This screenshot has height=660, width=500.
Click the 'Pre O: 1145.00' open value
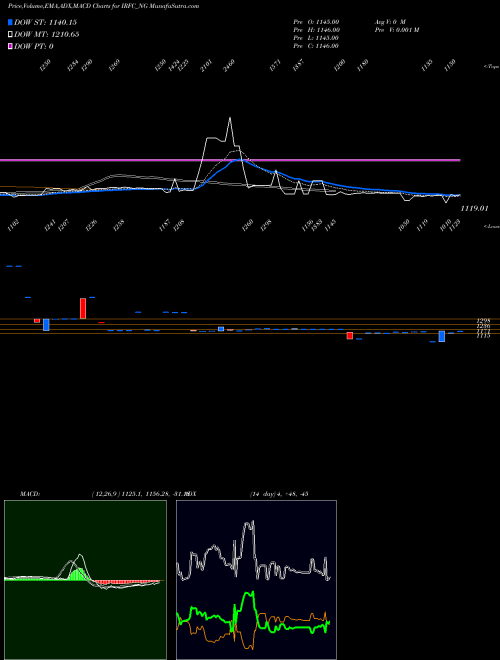(317, 22)
